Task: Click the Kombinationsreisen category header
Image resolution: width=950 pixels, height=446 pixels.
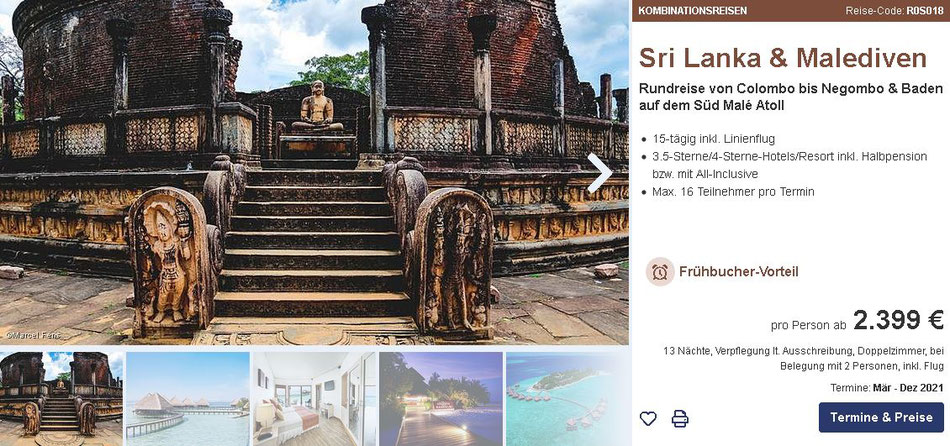Action: point(693,11)
